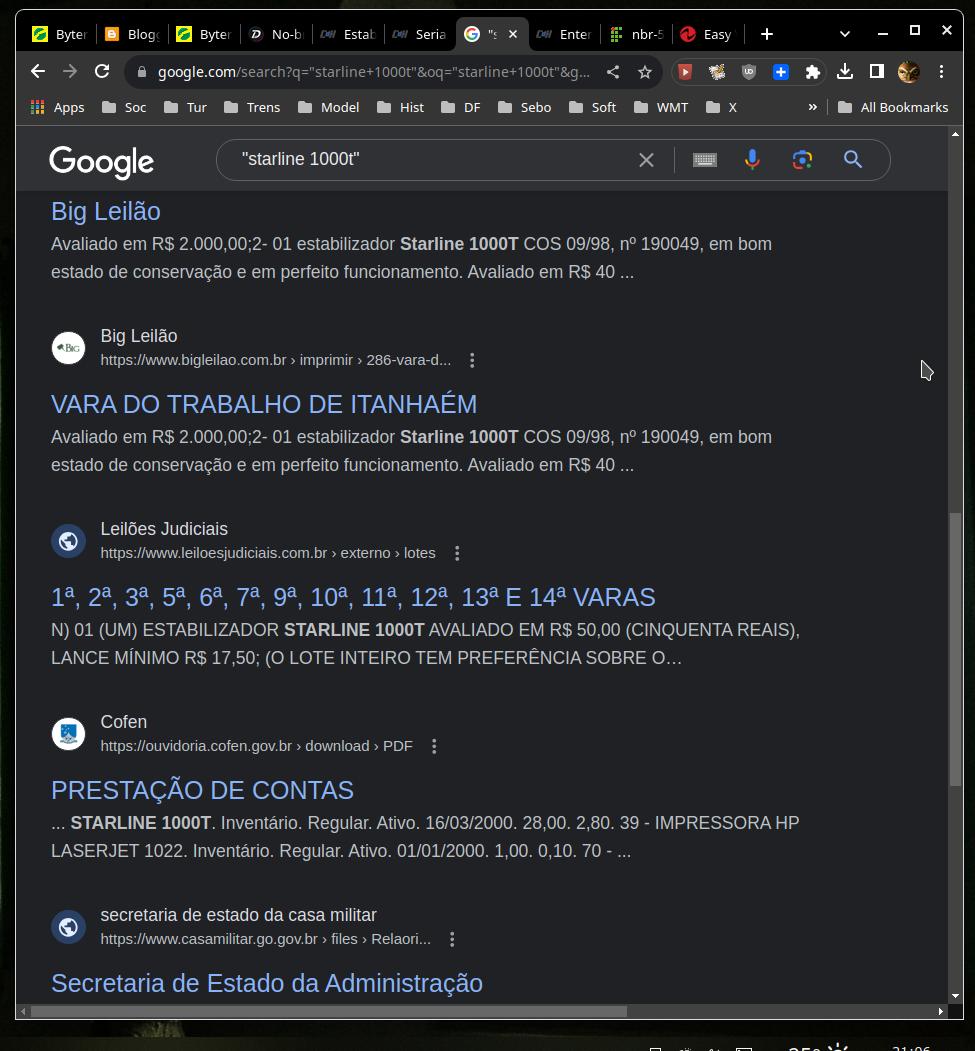Open the X bookmarks folder
The width and height of the screenshot is (975, 1051).
click(722, 107)
